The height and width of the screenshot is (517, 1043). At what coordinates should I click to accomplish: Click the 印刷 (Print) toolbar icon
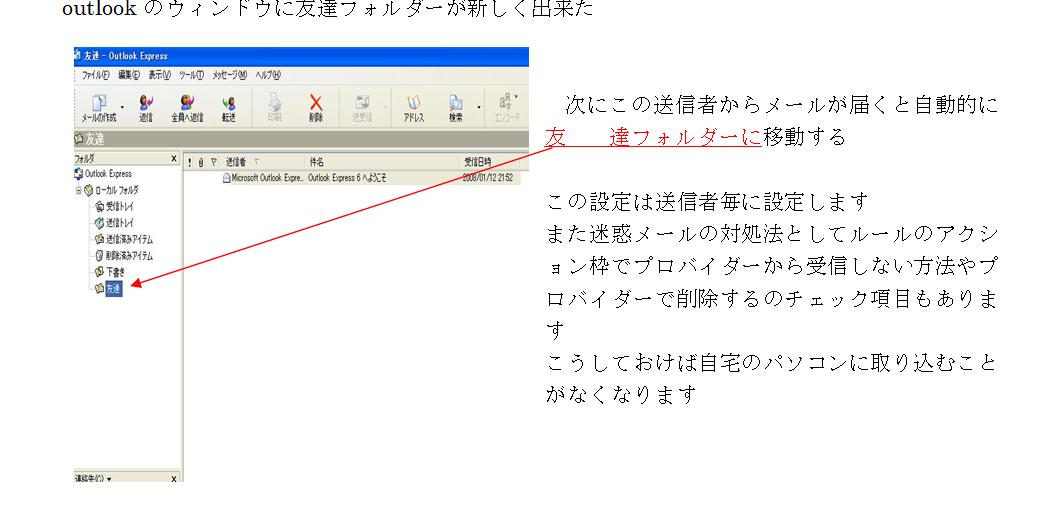(274, 108)
